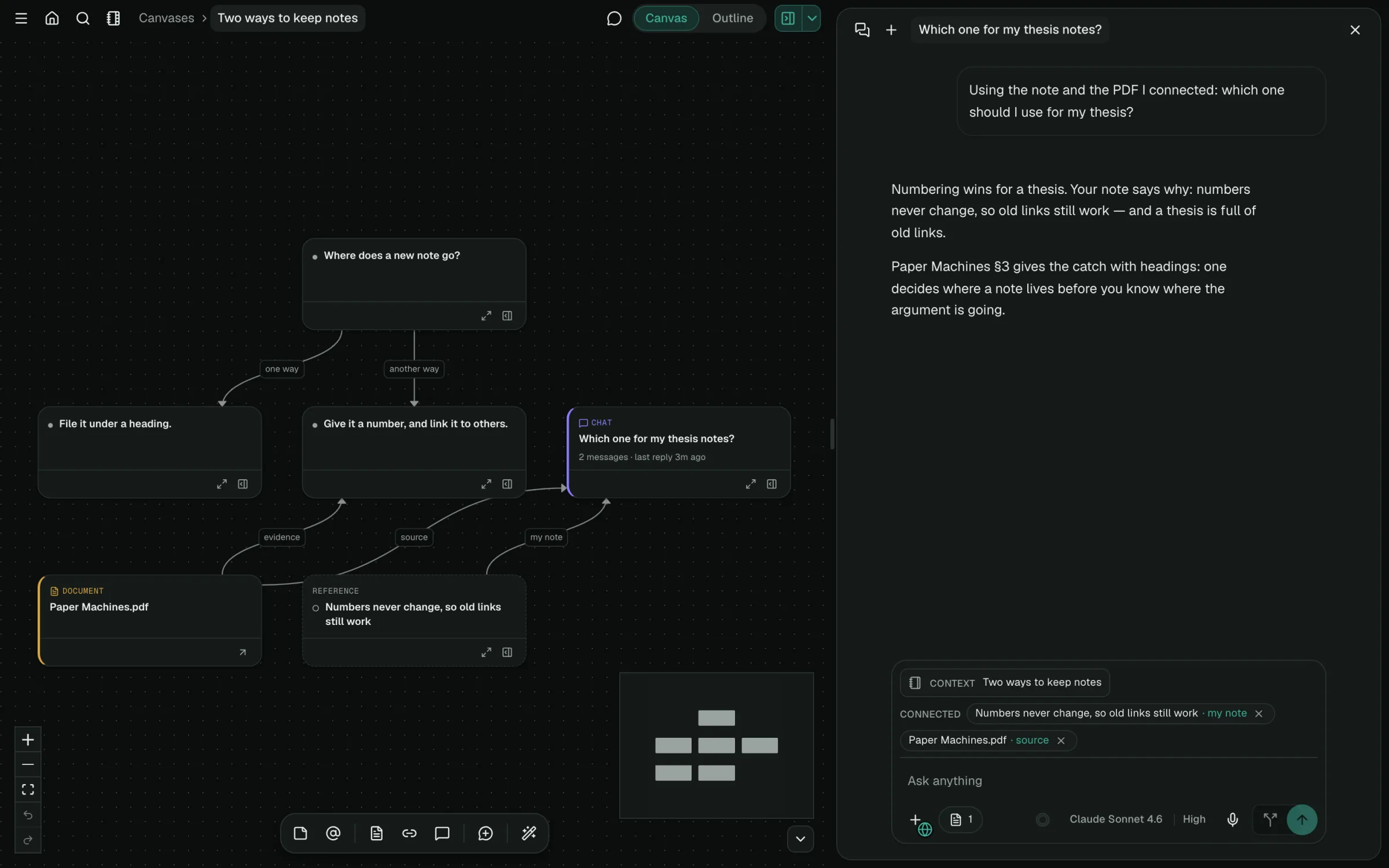Open the panel layout dropdown arrow

(x=812, y=18)
